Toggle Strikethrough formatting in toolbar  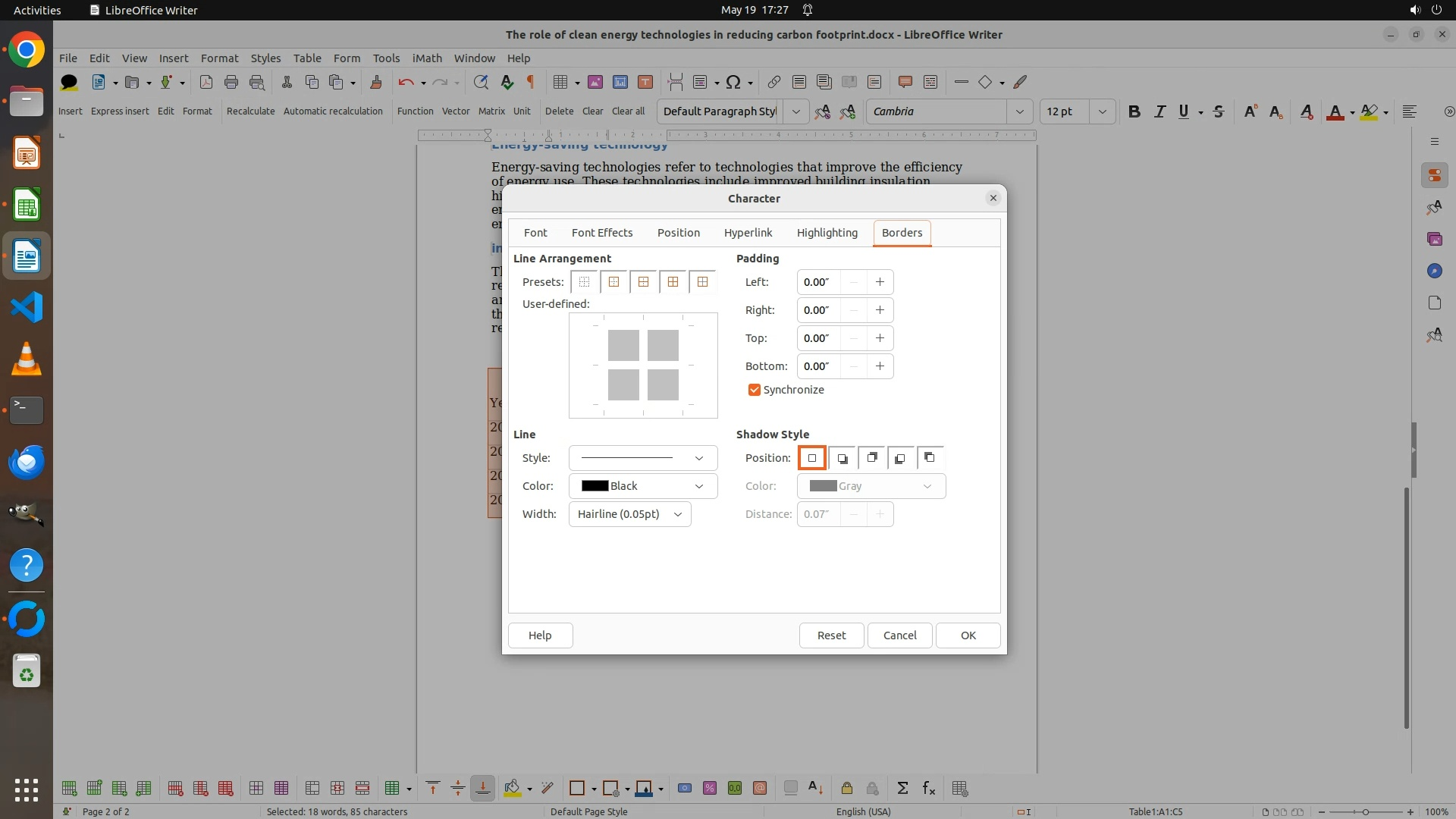tap(1218, 111)
